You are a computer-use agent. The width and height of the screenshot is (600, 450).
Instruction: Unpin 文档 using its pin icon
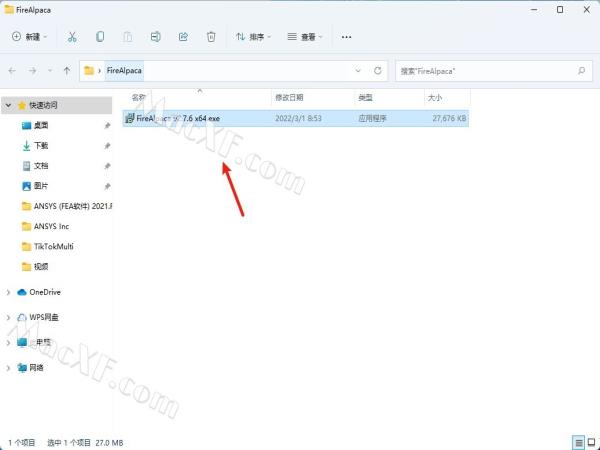[x=108, y=166]
